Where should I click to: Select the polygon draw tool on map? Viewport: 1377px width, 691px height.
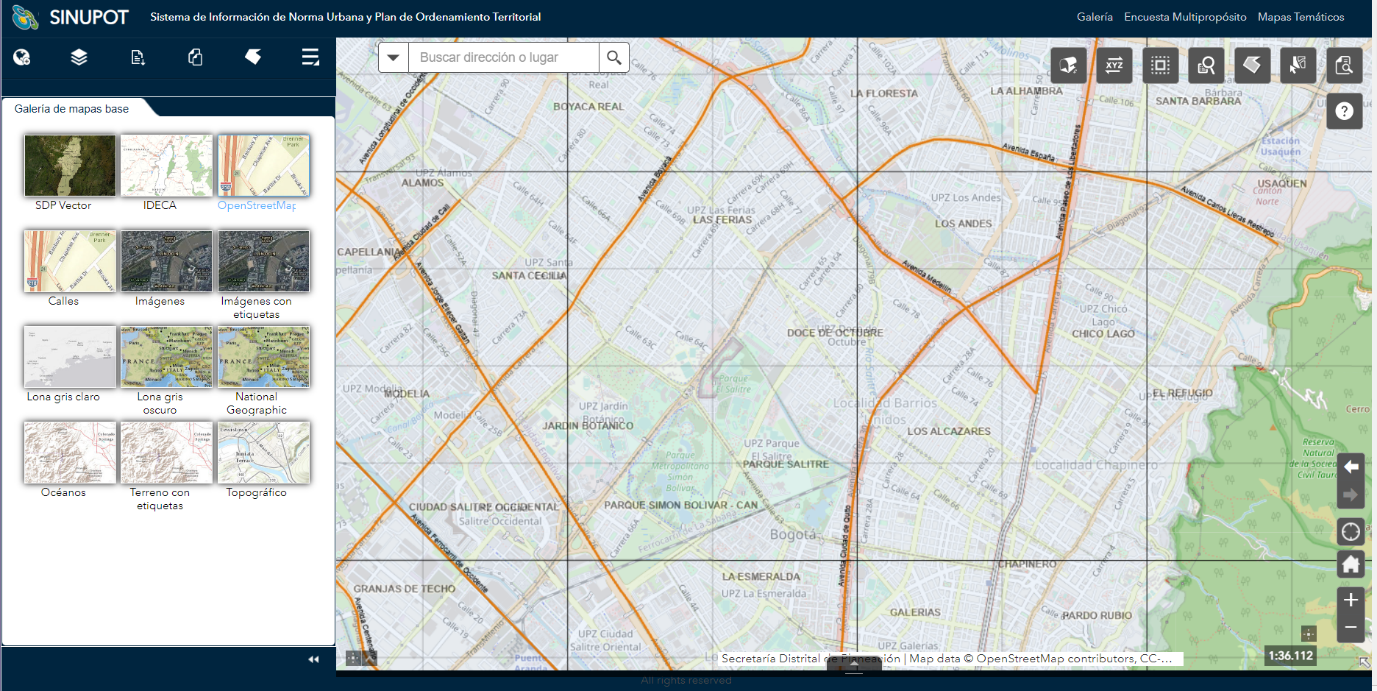(1252, 66)
